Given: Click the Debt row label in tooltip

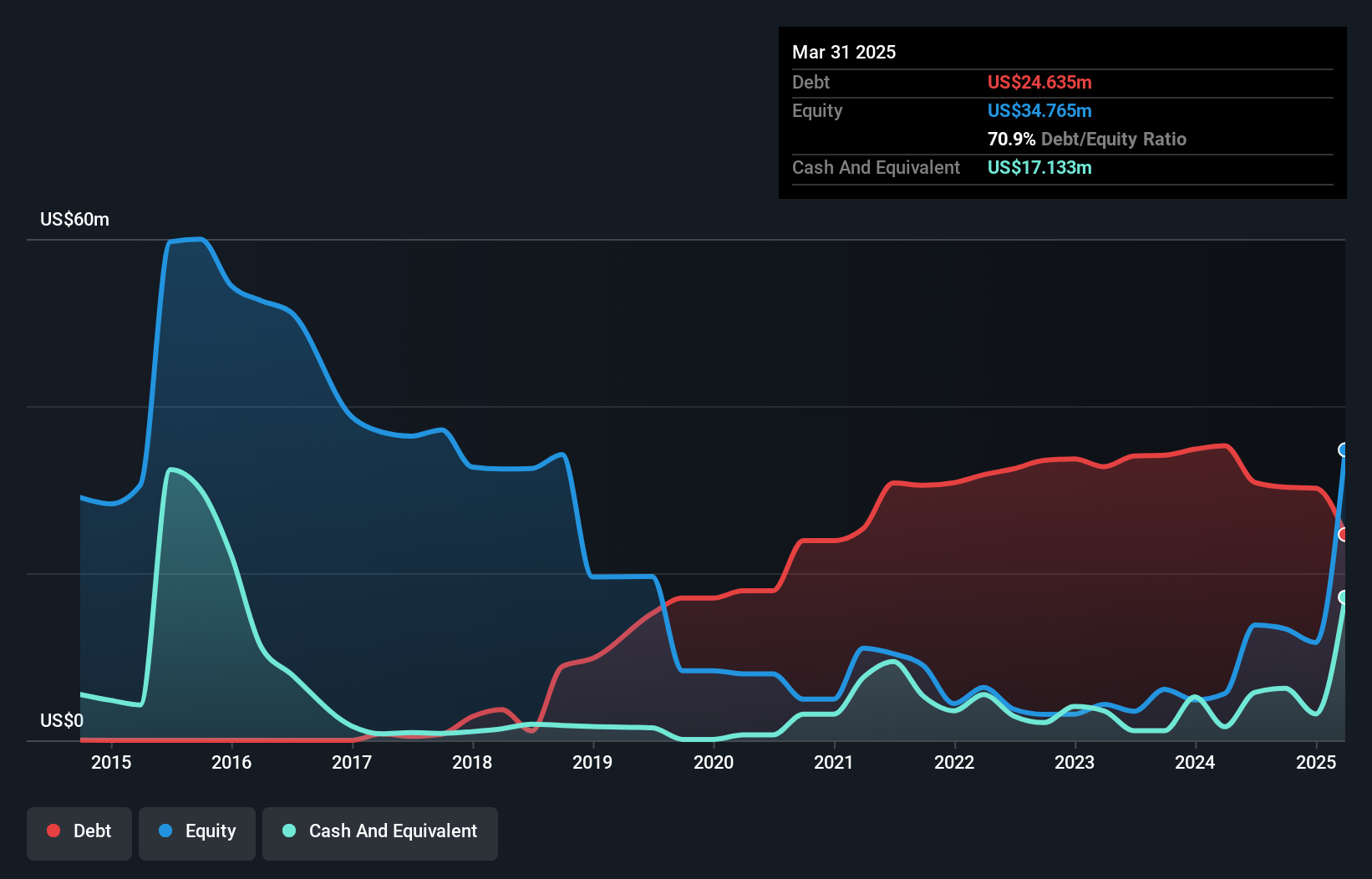Looking at the screenshot, I should coord(810,82).
